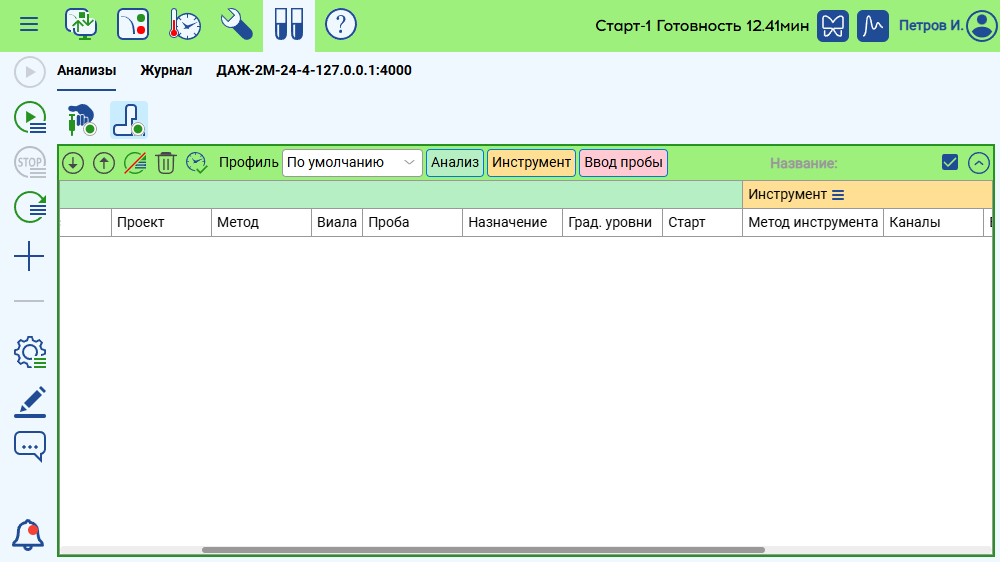Open the notifications bell icon
The image size is (1000, 562).
tap(29, 535)
